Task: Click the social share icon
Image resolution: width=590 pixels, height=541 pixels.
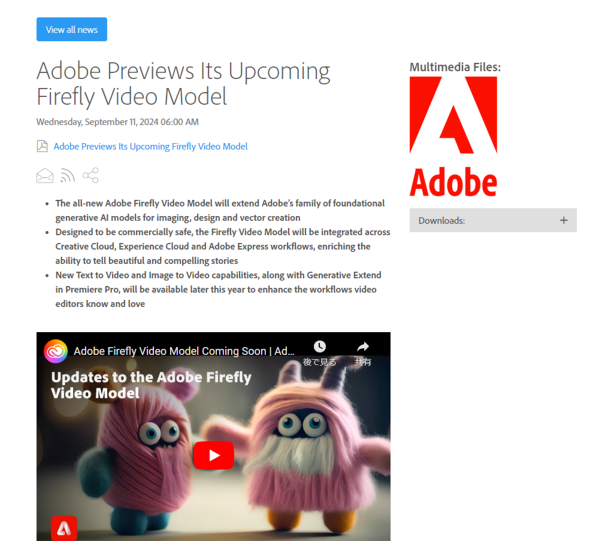Action: pyautogui.click(x=91, y=175)
